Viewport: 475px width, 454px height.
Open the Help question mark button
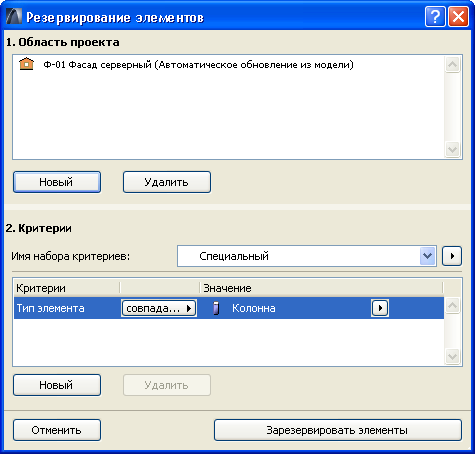(x=435, y=16)
